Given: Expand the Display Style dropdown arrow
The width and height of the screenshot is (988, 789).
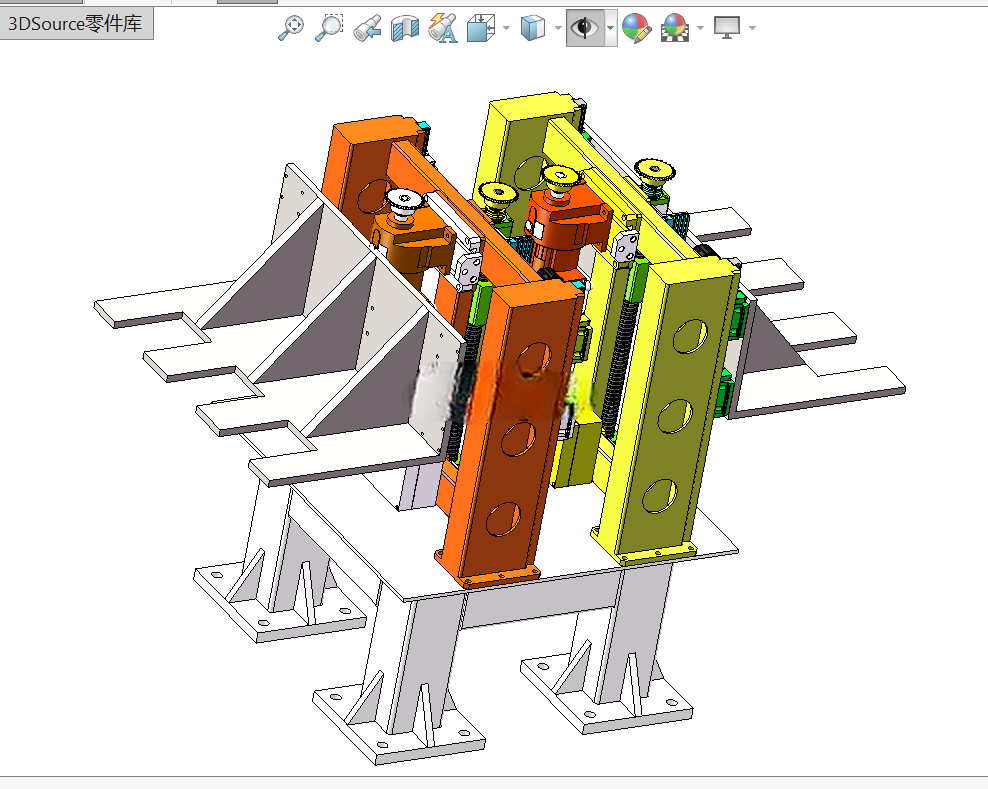Looking at the screenshot, I should (x=558, y=28).
